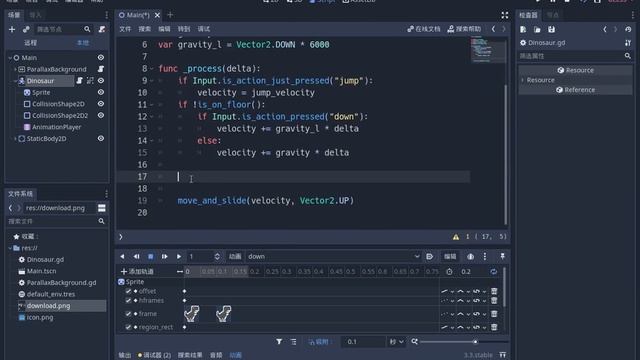Open 编辑 menu in script editor
The width and height of the screenshot is (640, 360).
164,29
